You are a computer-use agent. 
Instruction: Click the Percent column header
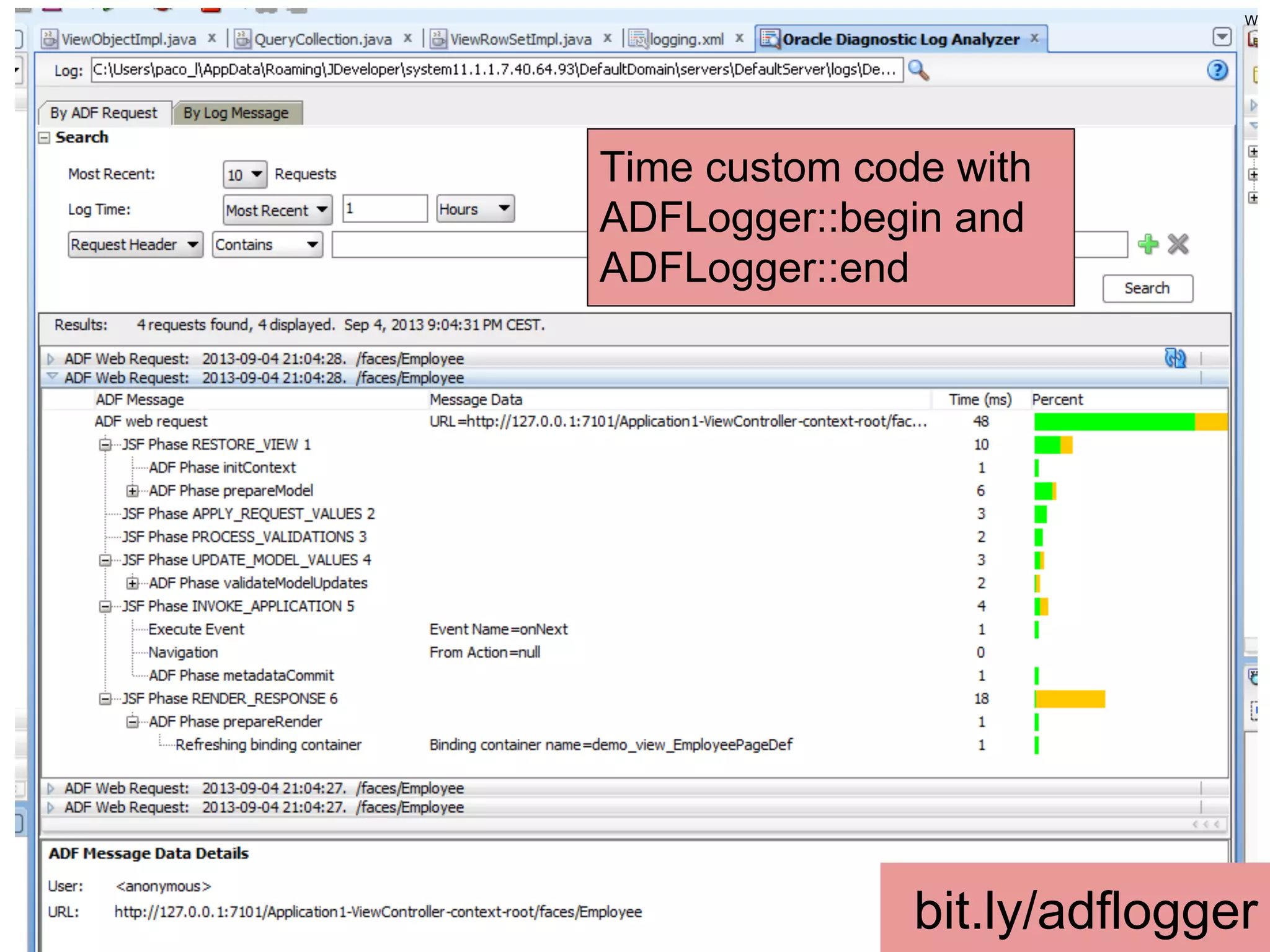(x=1057, y=400)
